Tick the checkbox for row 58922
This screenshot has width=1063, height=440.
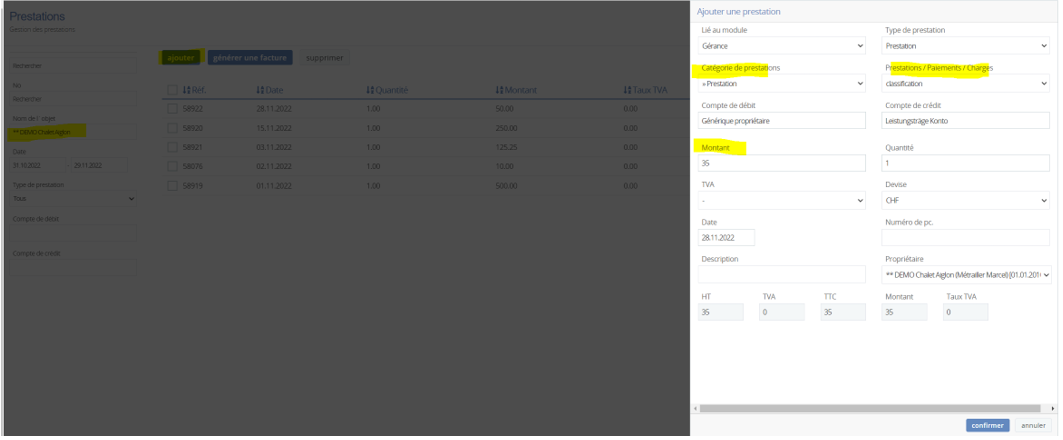[173, 108]
